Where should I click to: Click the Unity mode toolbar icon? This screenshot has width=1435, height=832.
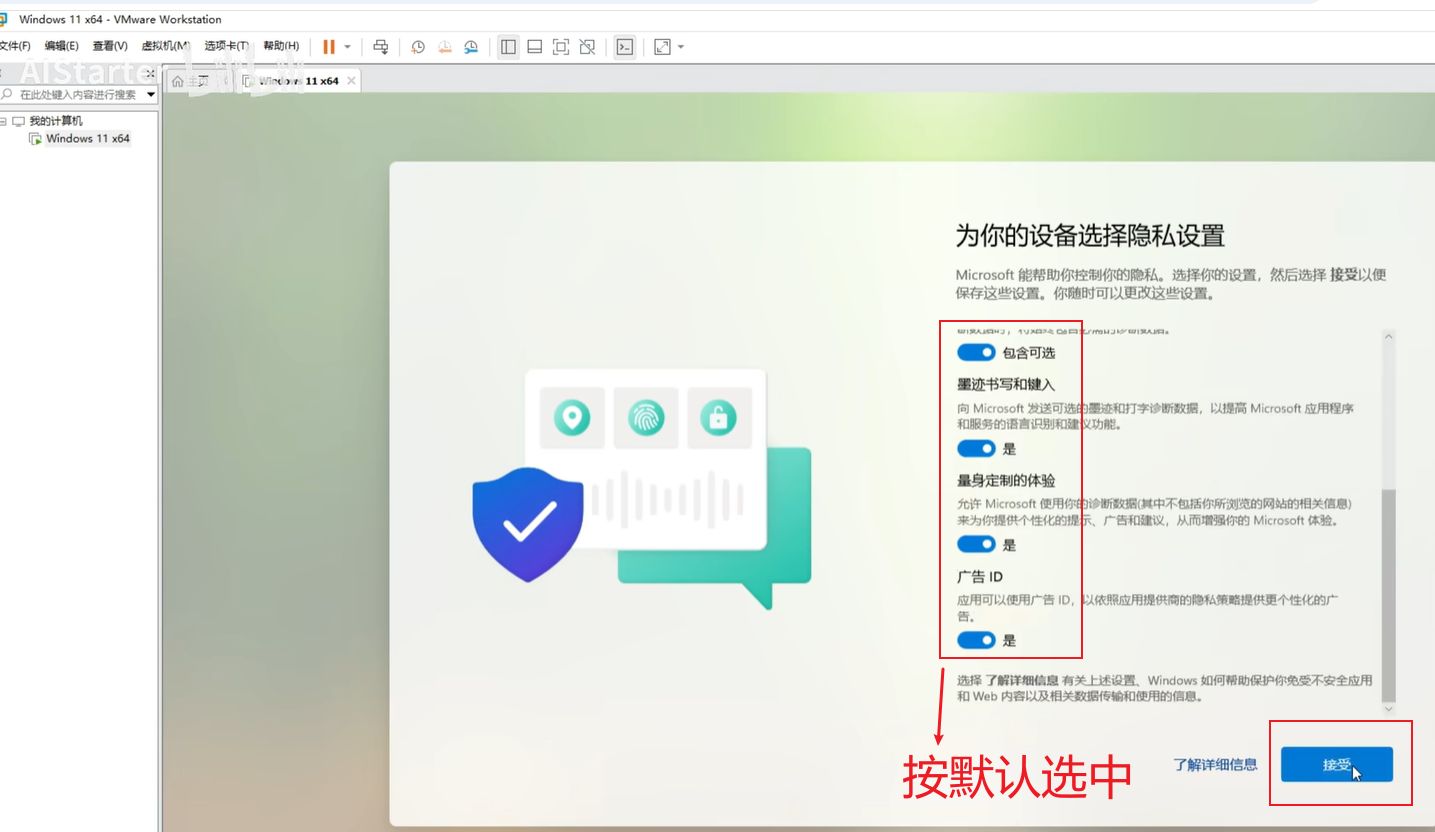click(587, 47)
